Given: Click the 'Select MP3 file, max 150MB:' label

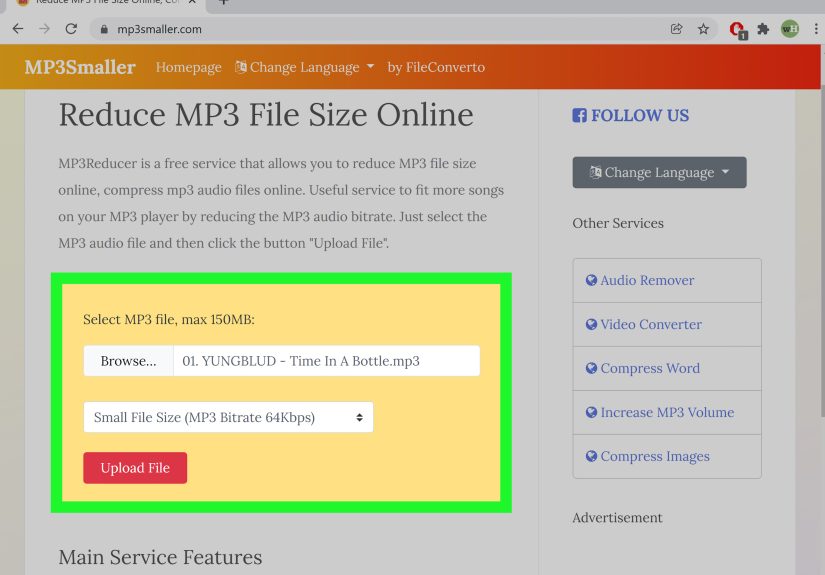Looking at the screenshot, I should coord(169,319).
